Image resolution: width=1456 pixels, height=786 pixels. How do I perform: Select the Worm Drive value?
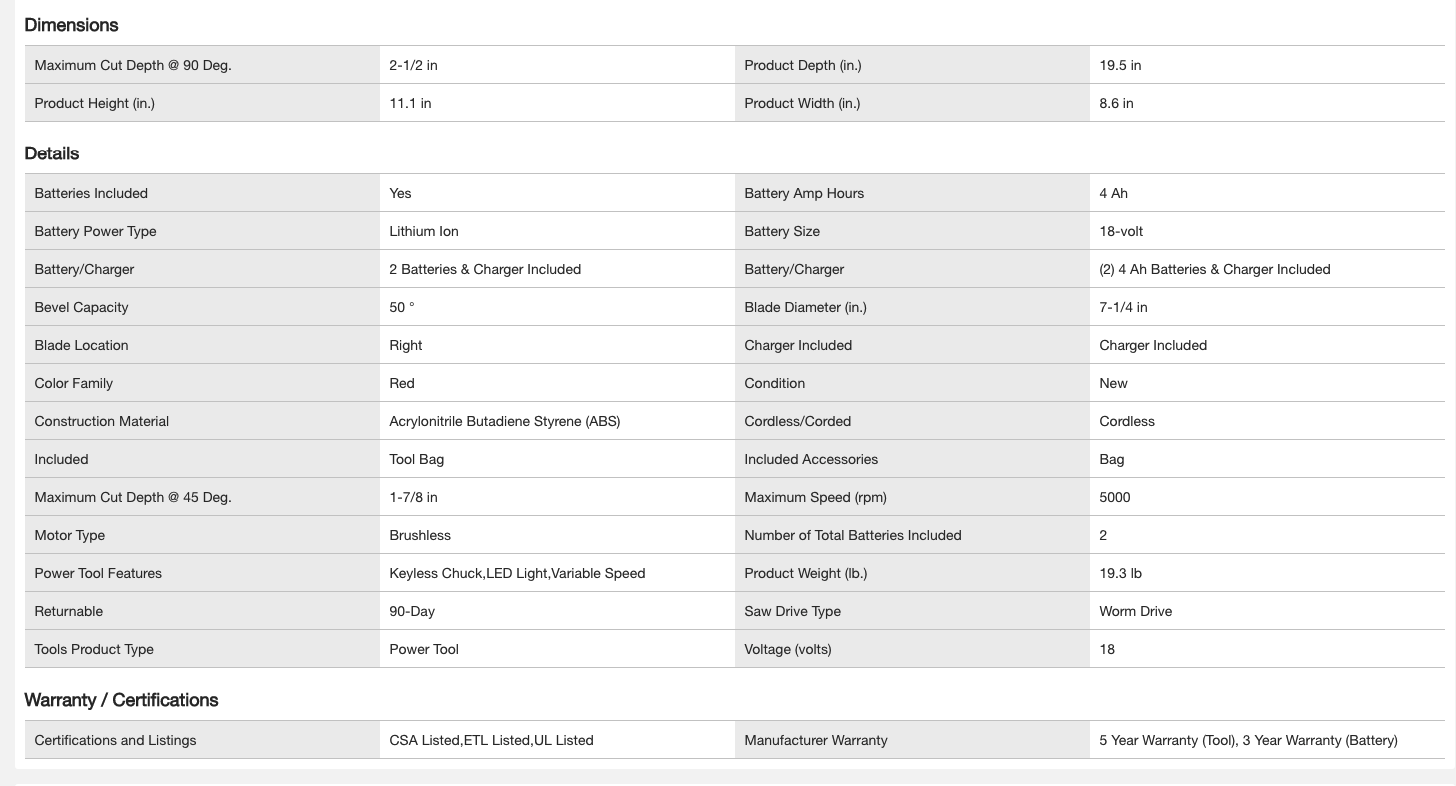click(1135, 611)
